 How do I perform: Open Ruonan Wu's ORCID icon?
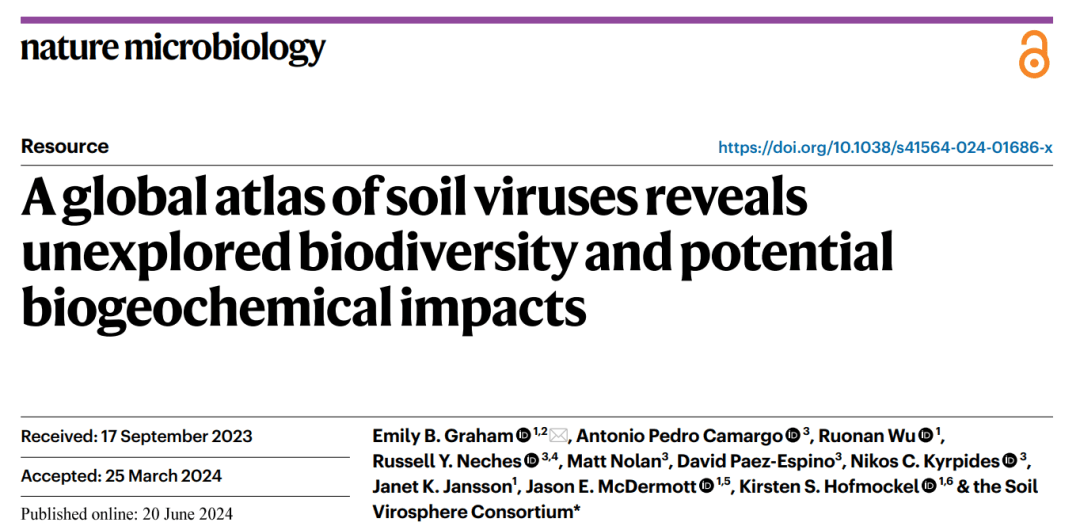coord(926,436)
